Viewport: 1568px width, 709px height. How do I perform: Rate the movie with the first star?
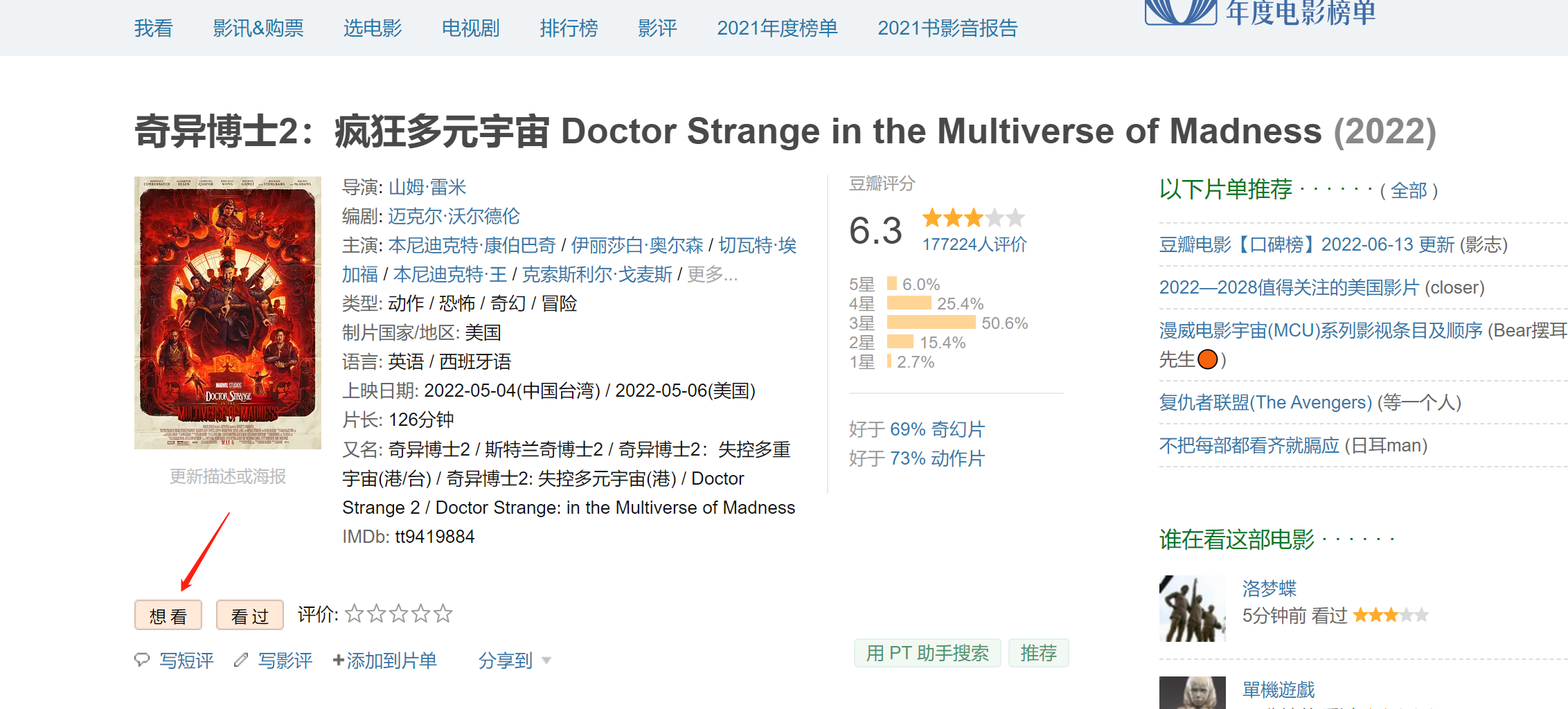pos(354,613)
